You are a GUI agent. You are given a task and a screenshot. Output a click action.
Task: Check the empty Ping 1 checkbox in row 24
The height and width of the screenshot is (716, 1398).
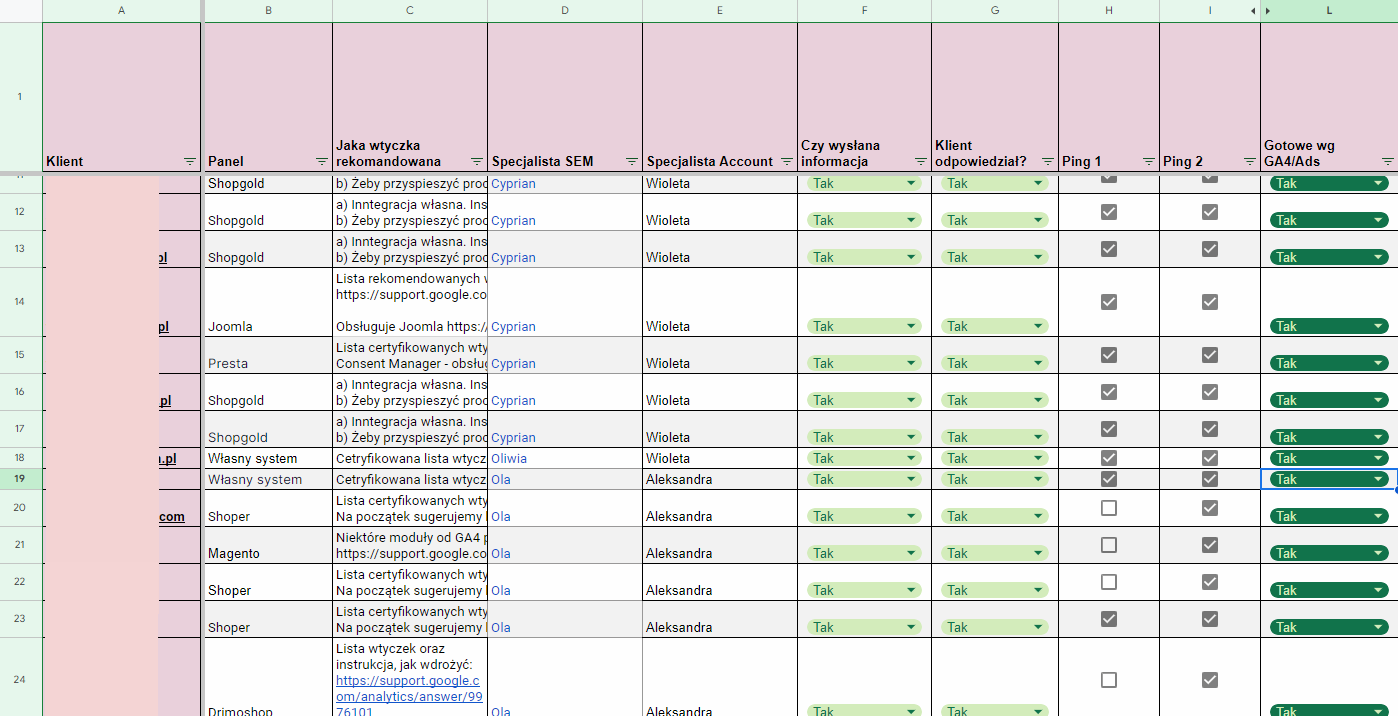pos(1109,680)
